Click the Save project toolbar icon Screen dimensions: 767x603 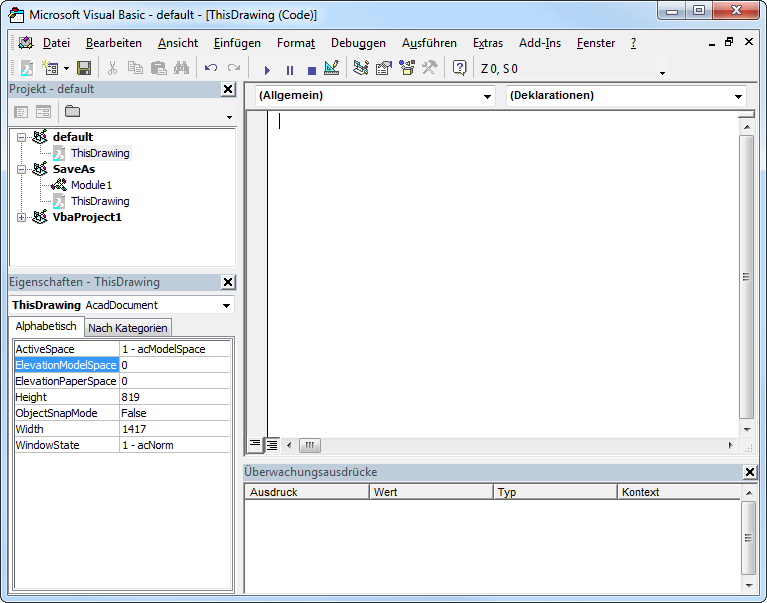pyautogui.click(x=84, y=68)
